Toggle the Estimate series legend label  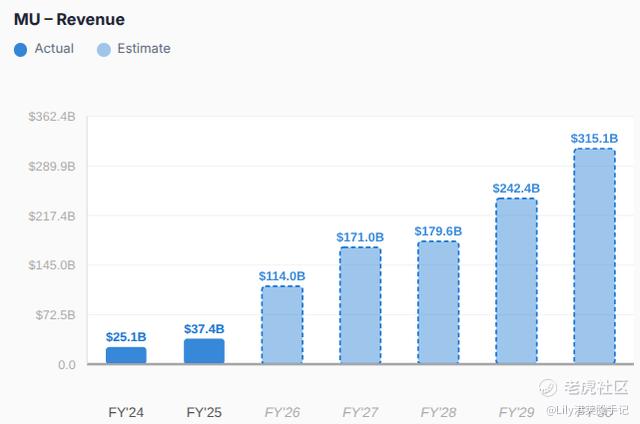[144, 49]
